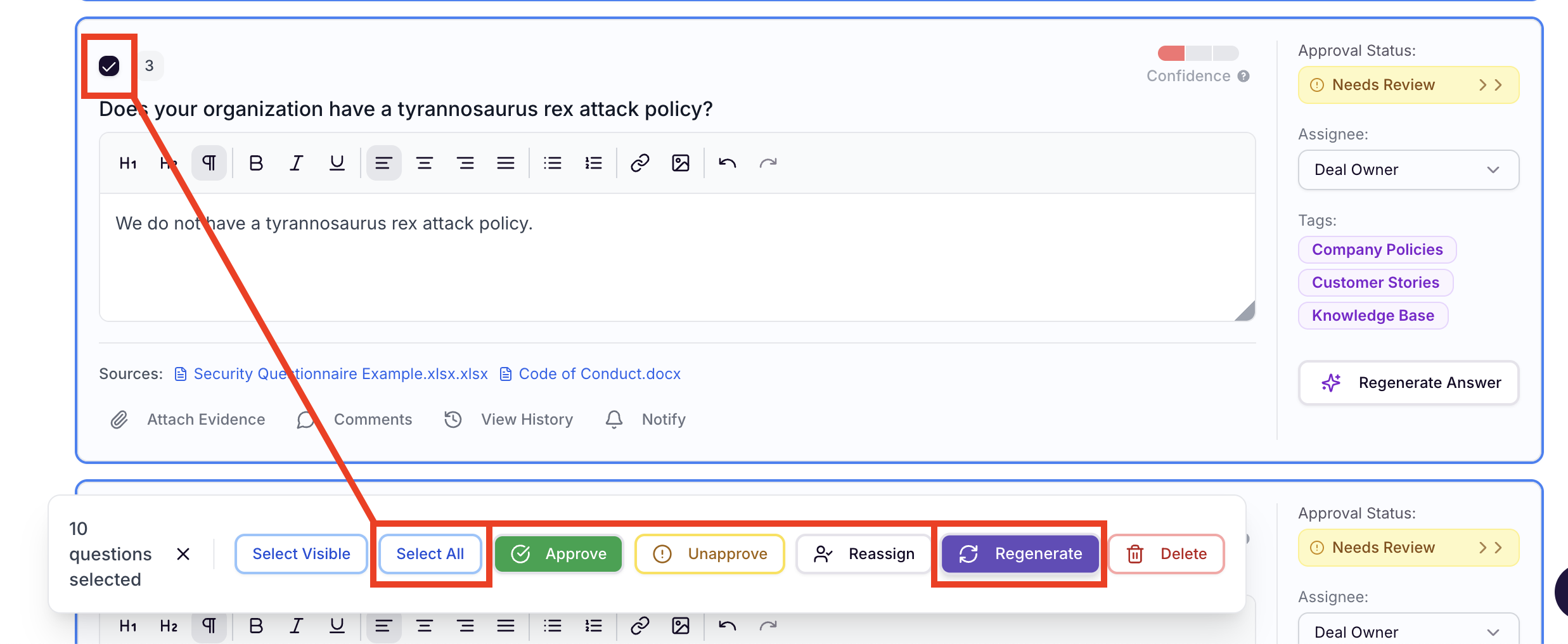Select the Company Policies tag
The image size is (1568, 644).
coord(1377,250)
